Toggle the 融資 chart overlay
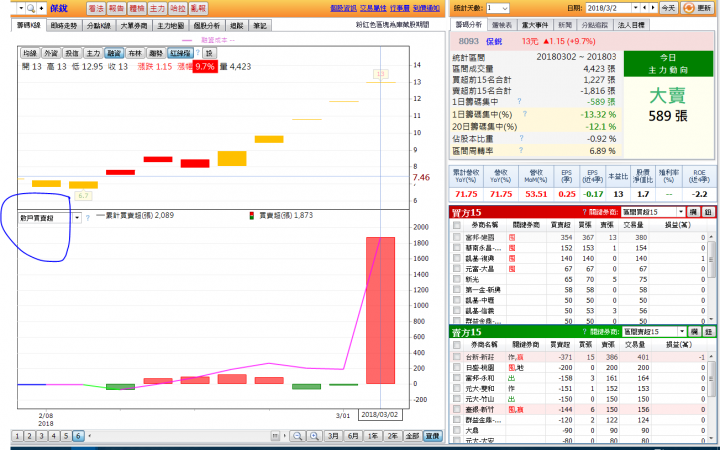 pyautogui.click(x=114, y=53)
